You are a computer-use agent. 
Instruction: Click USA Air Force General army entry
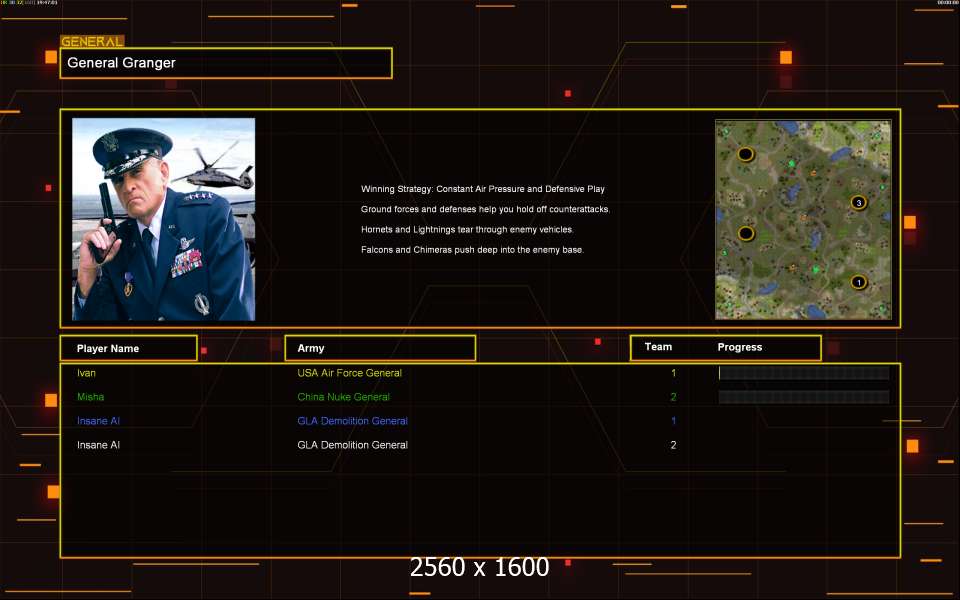click(350, 373)
